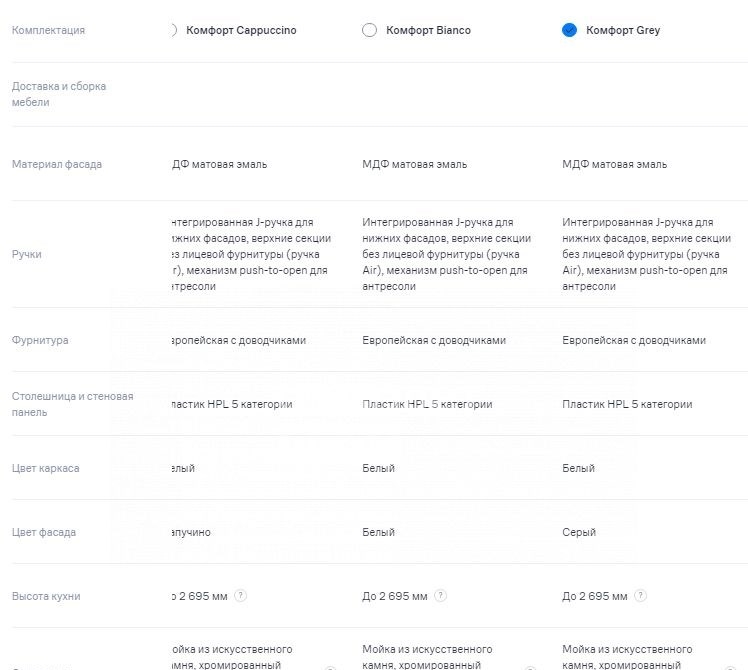
Task: Click the Материал фасада row label
Action: click(x=56, y=164)
